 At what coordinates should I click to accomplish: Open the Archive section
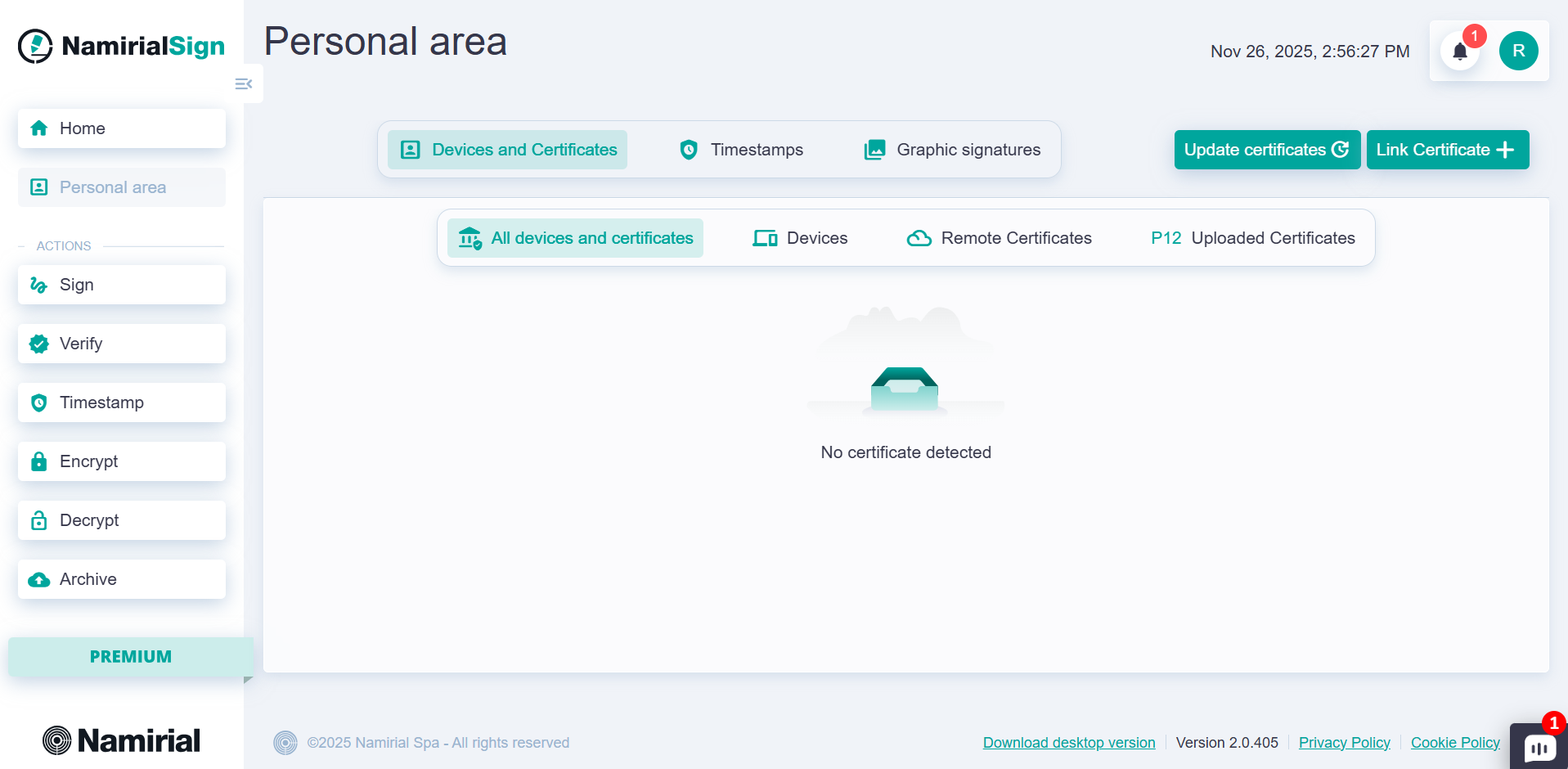[x=122, y=579]
